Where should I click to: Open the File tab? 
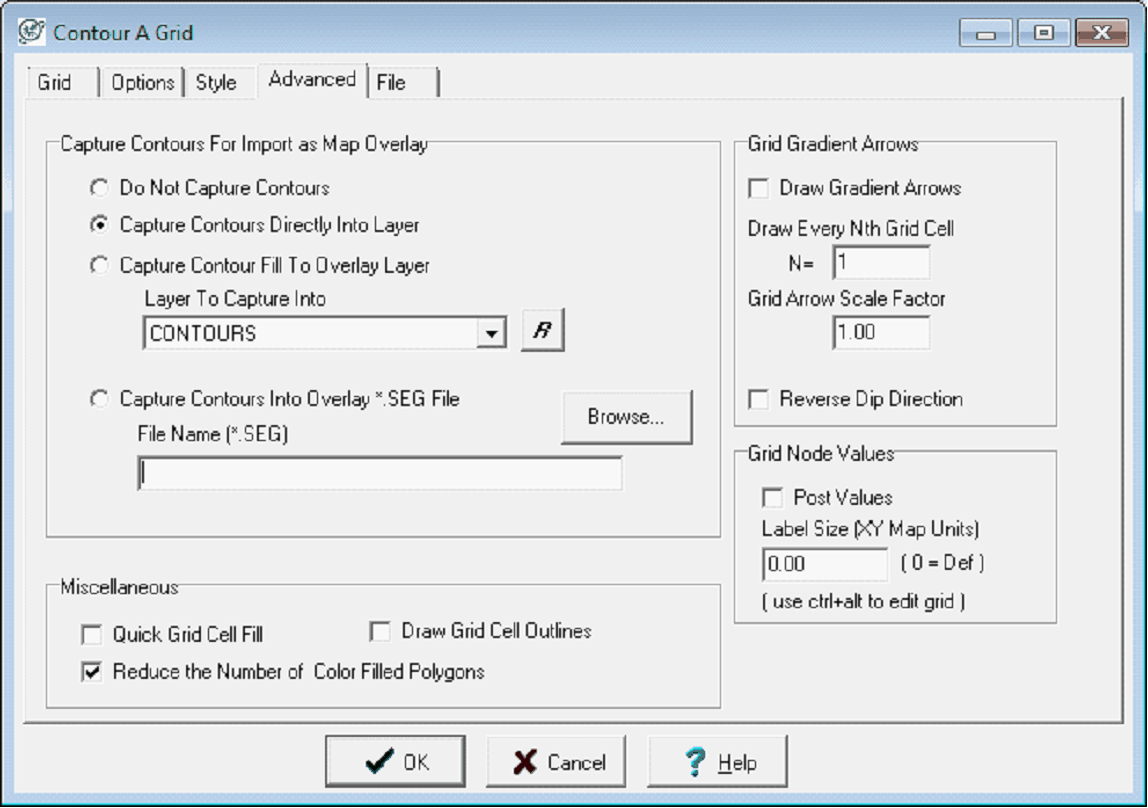coord(391,83)
